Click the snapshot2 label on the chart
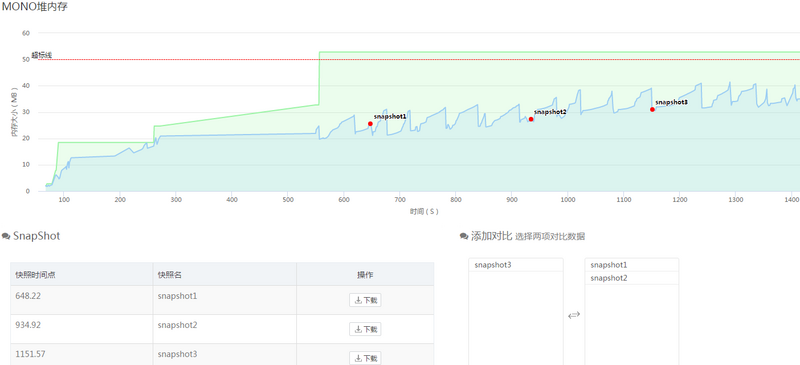Image resolution: width=800 pixels, height=365 pixels. click(550, 112)
